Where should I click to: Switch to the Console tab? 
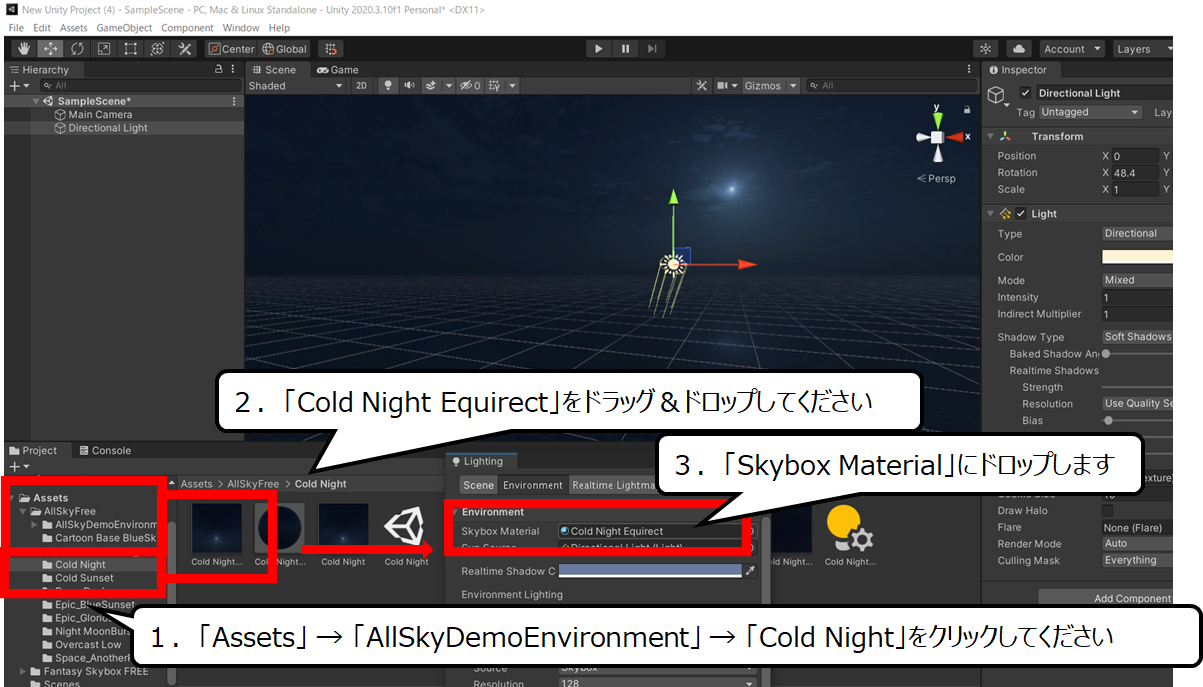click(x=105, y=450)
